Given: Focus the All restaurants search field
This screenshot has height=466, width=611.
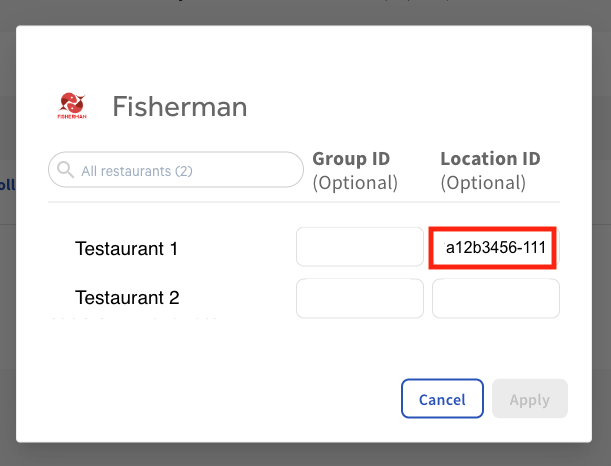Looking at the screenshot, I should 185,170.
